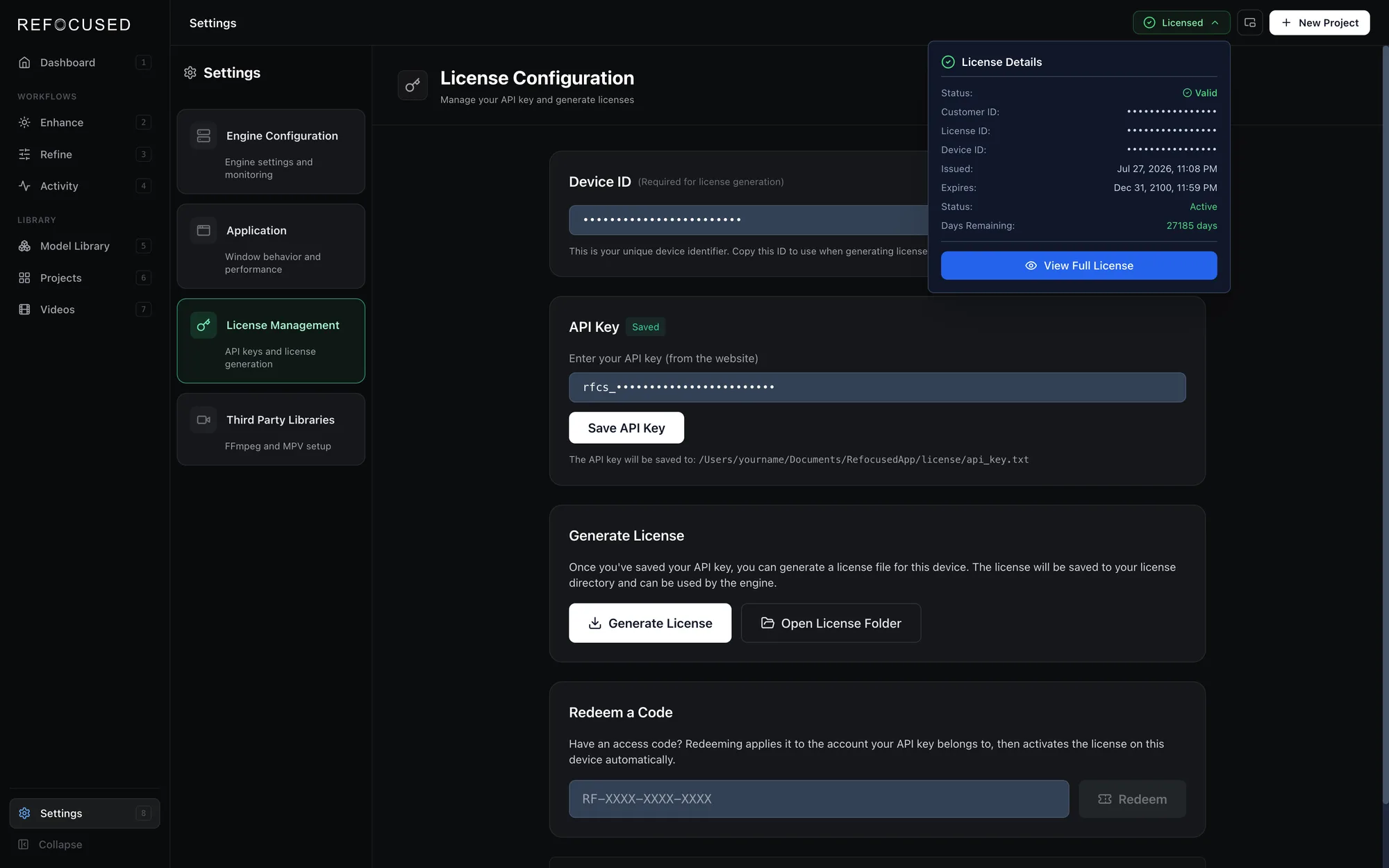Click the Activity pulse icon
This screenshot has width=1389, height=868.
click(x=24, y=185)
